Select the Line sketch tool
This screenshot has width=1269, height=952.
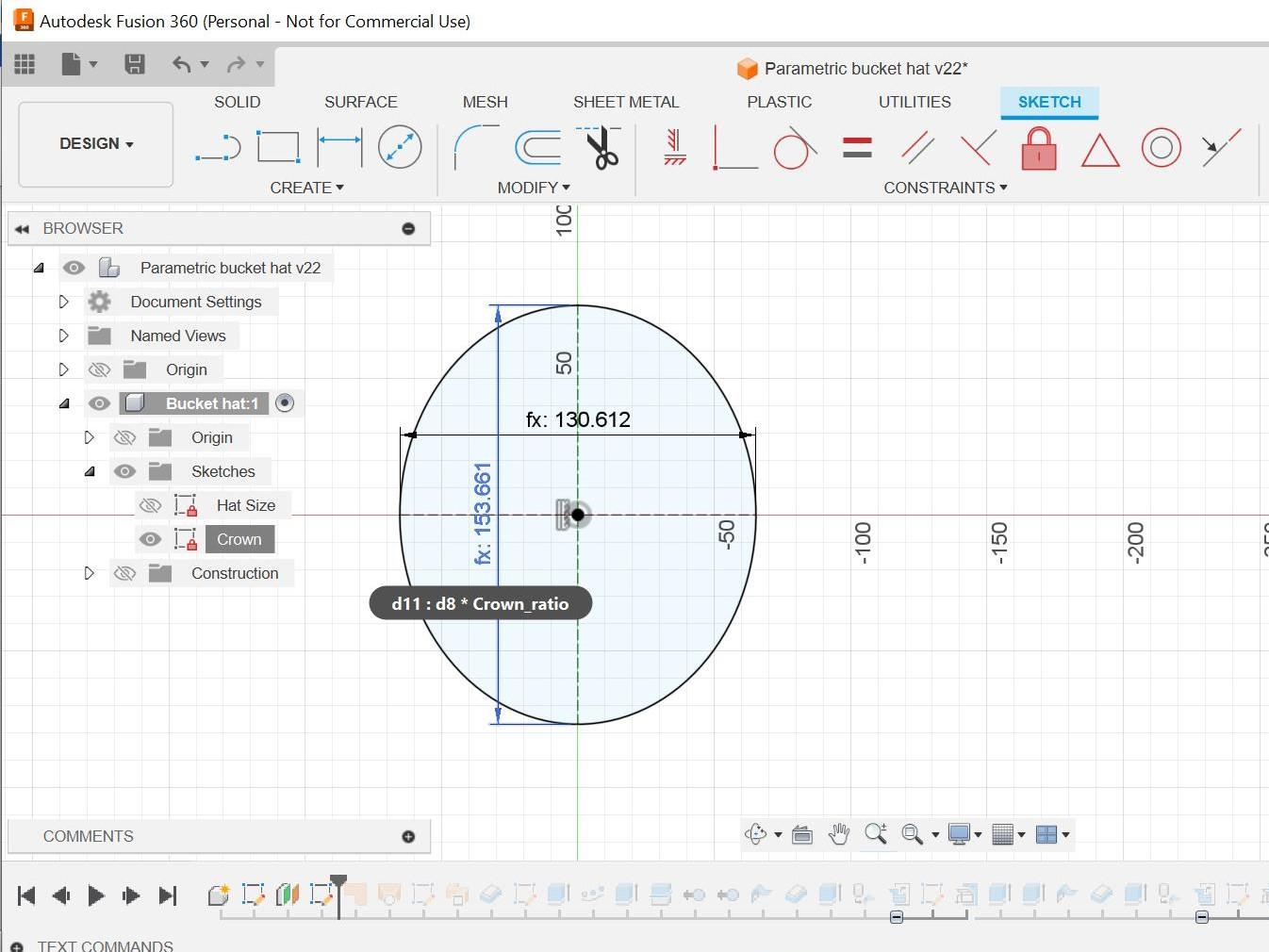(218, 147)
